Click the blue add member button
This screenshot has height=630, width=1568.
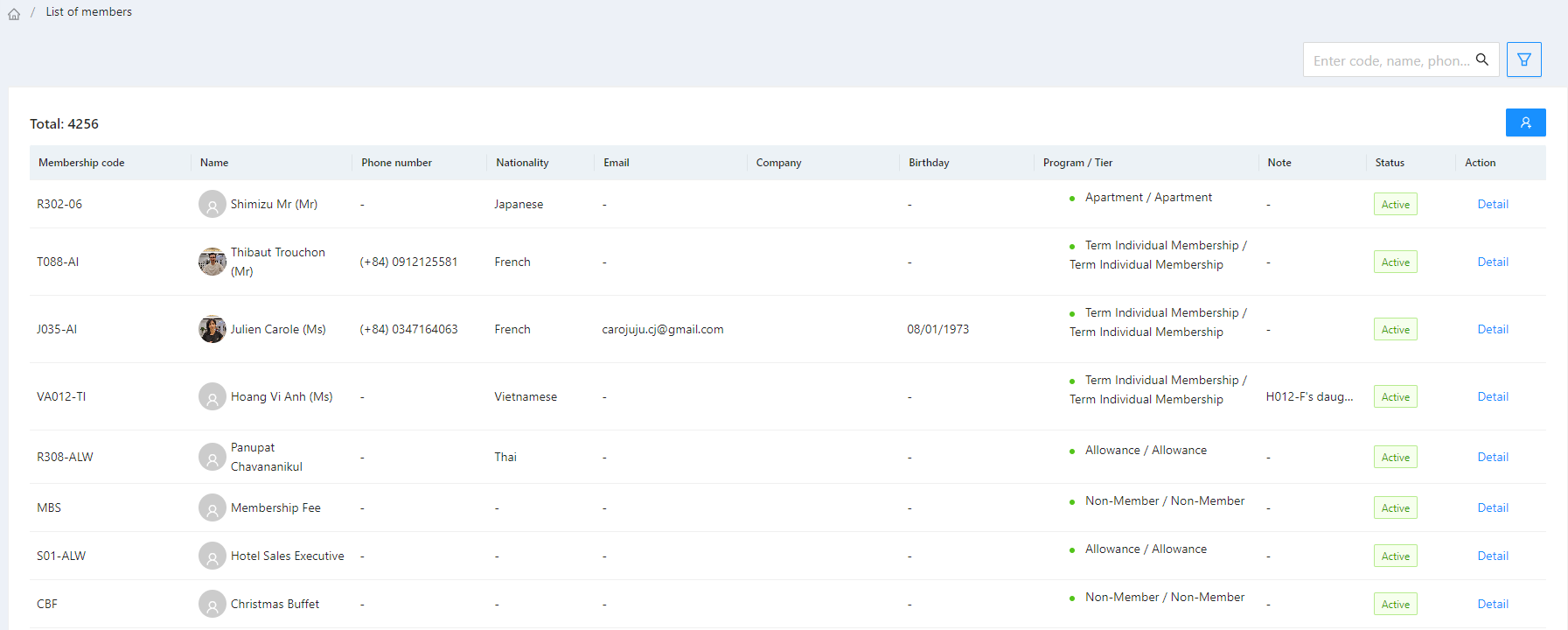(1525, 122)
